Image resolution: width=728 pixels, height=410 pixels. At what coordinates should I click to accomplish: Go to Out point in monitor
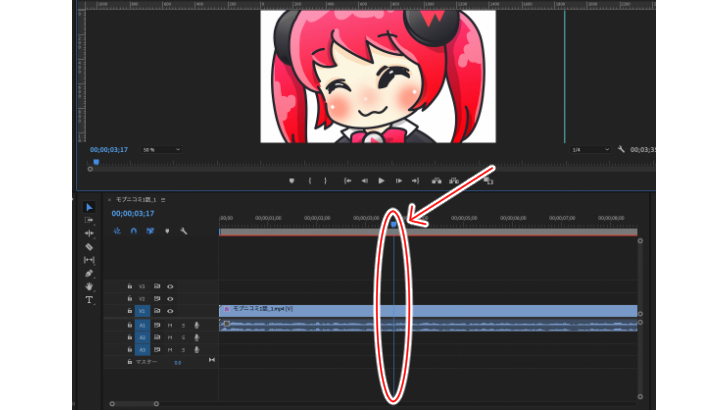point(415,181)
